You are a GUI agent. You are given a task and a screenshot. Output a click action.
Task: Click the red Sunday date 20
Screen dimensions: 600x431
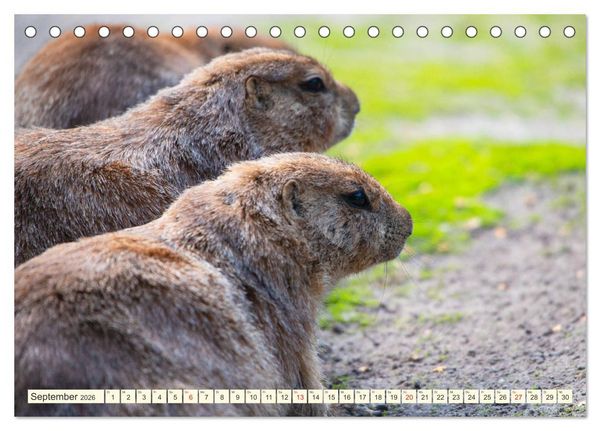point(409,397)
